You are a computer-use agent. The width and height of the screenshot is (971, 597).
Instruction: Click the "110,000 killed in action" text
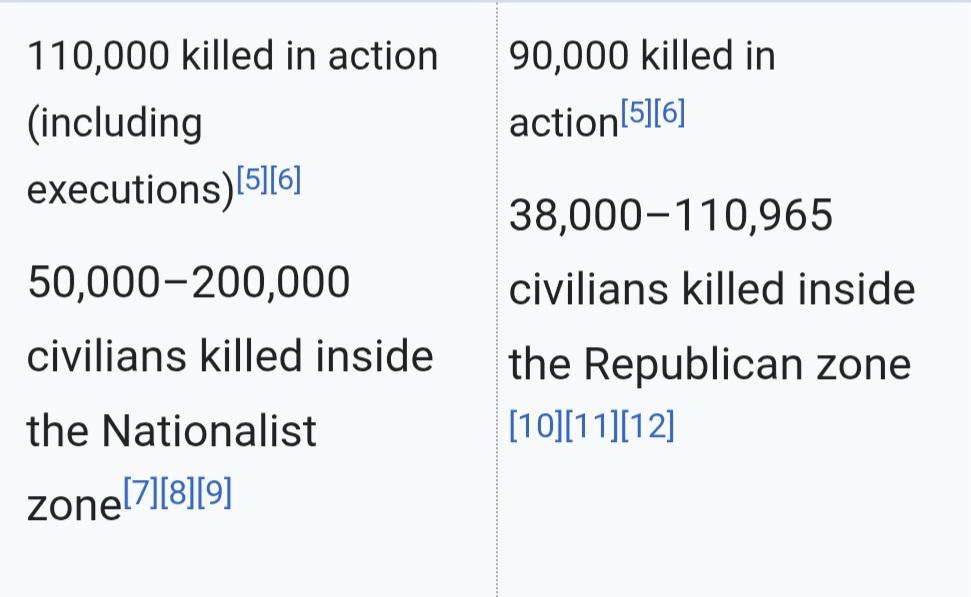click(x=232, y=56)
